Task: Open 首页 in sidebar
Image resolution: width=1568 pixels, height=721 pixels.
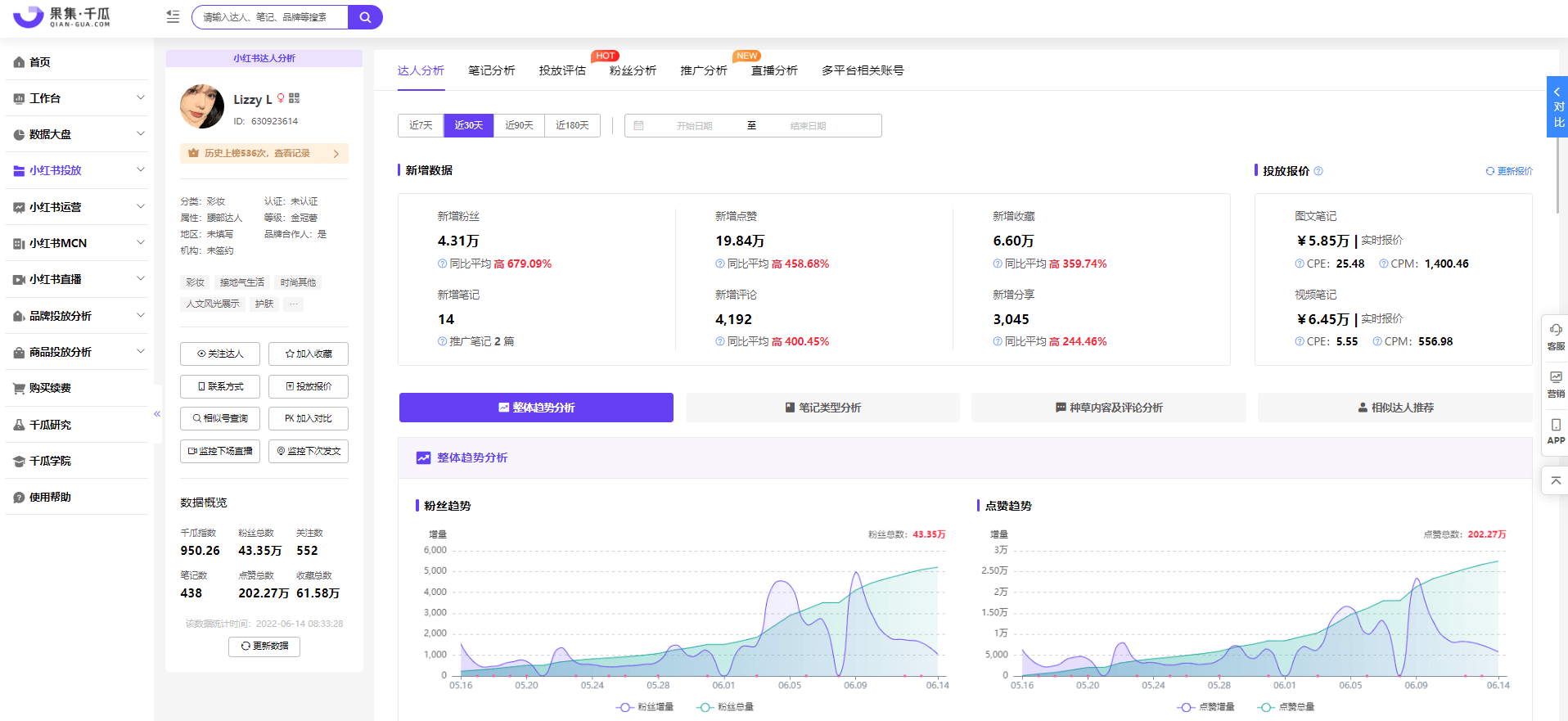Action: [x=77, y=62]
